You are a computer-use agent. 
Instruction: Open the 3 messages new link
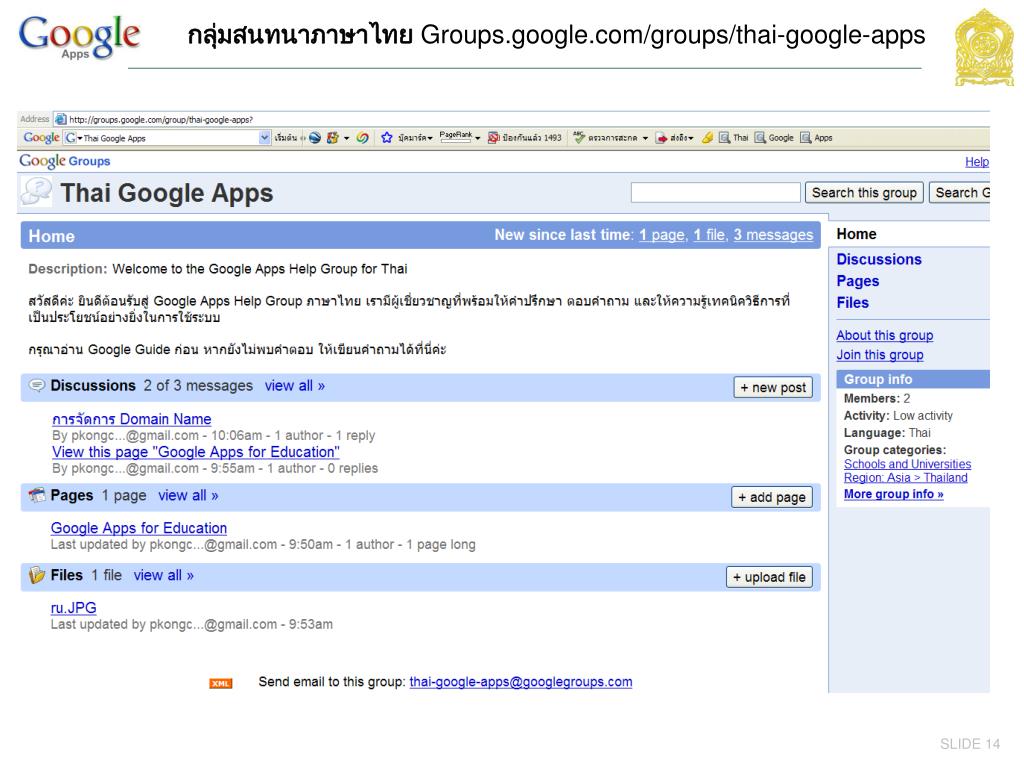pos(773,235)
